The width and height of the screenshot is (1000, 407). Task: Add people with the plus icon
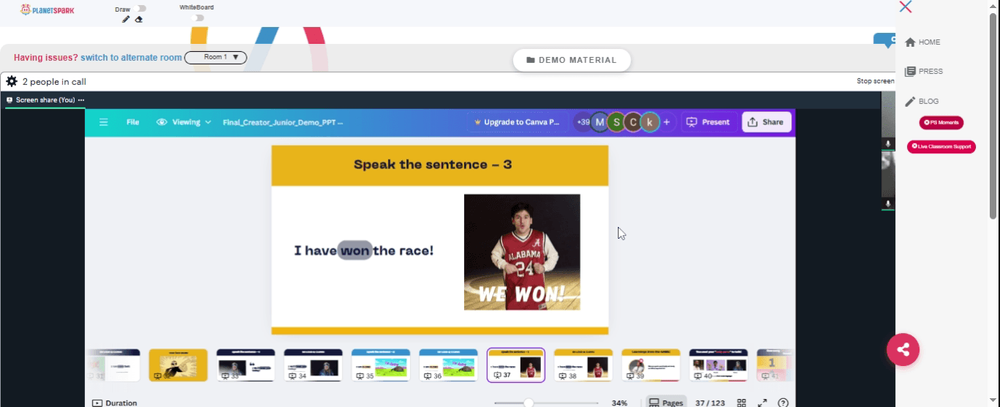pyautogui.click(x=666, y=122)
